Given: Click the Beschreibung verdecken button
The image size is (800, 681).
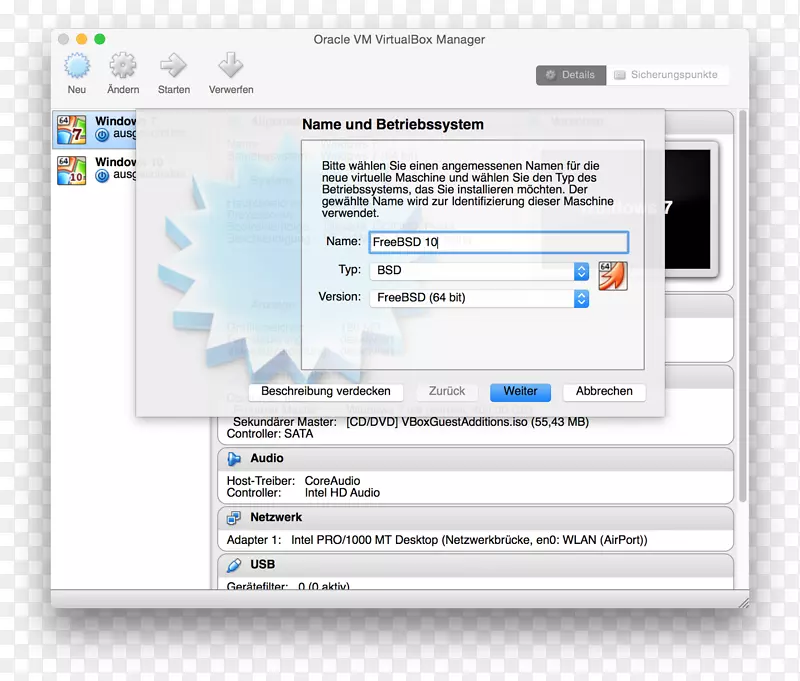Looking at the screenshot, I should (325, 392).
